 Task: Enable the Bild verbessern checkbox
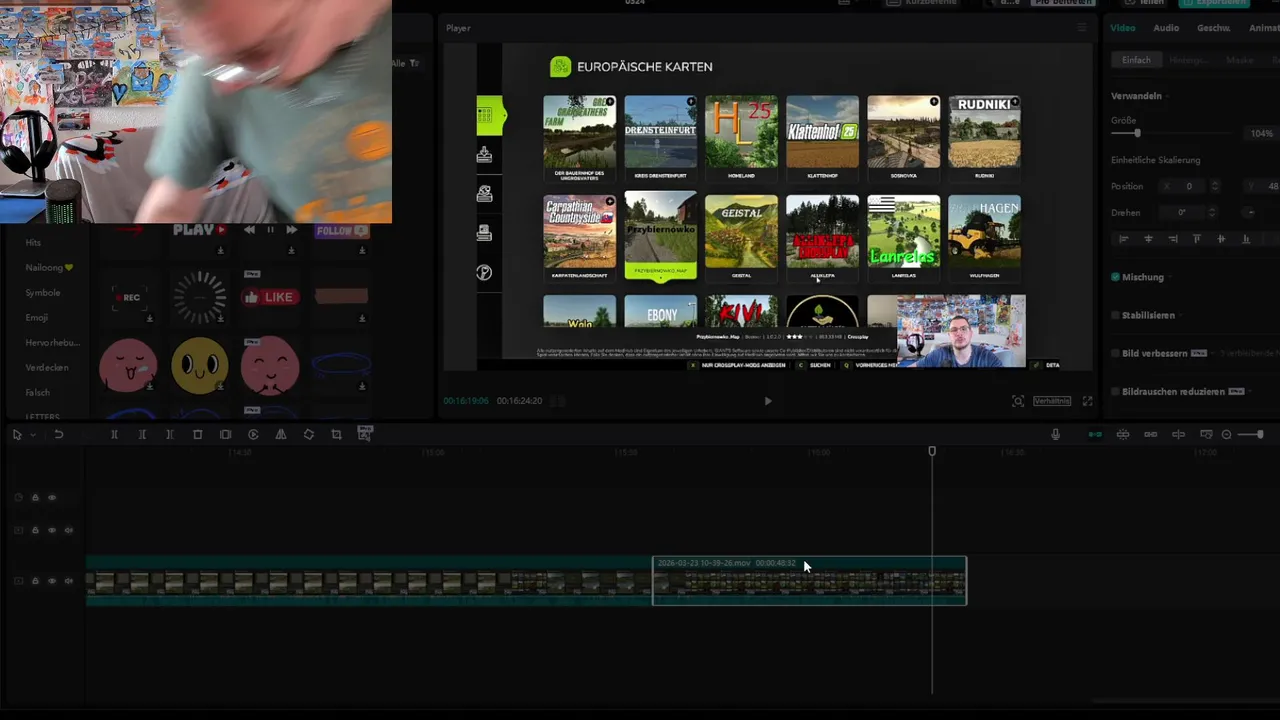1115,353
